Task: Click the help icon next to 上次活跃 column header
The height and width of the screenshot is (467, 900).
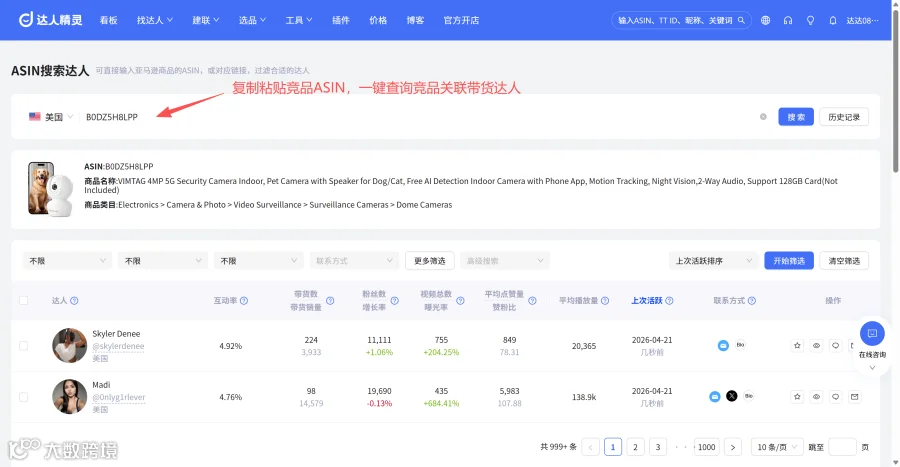Action: point(669,301)
